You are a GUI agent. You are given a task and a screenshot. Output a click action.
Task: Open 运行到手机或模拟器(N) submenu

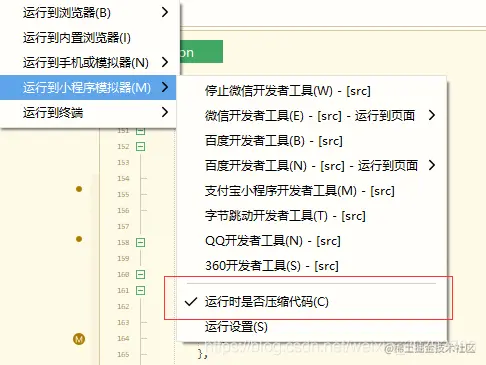[x=88, y=63]
